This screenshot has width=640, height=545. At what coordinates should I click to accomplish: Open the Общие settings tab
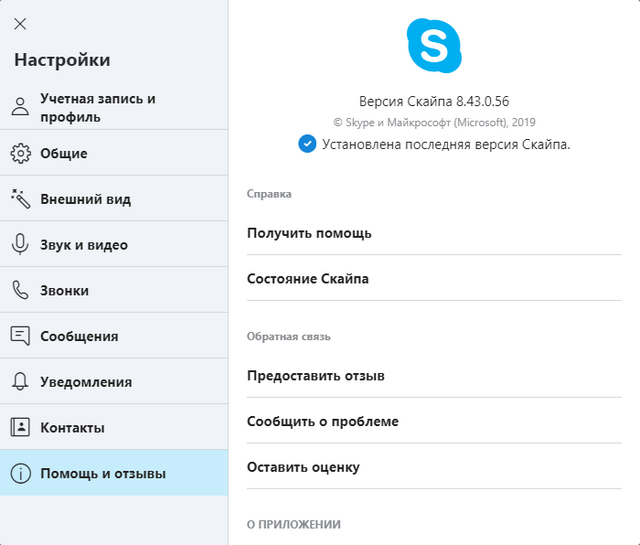64,153
